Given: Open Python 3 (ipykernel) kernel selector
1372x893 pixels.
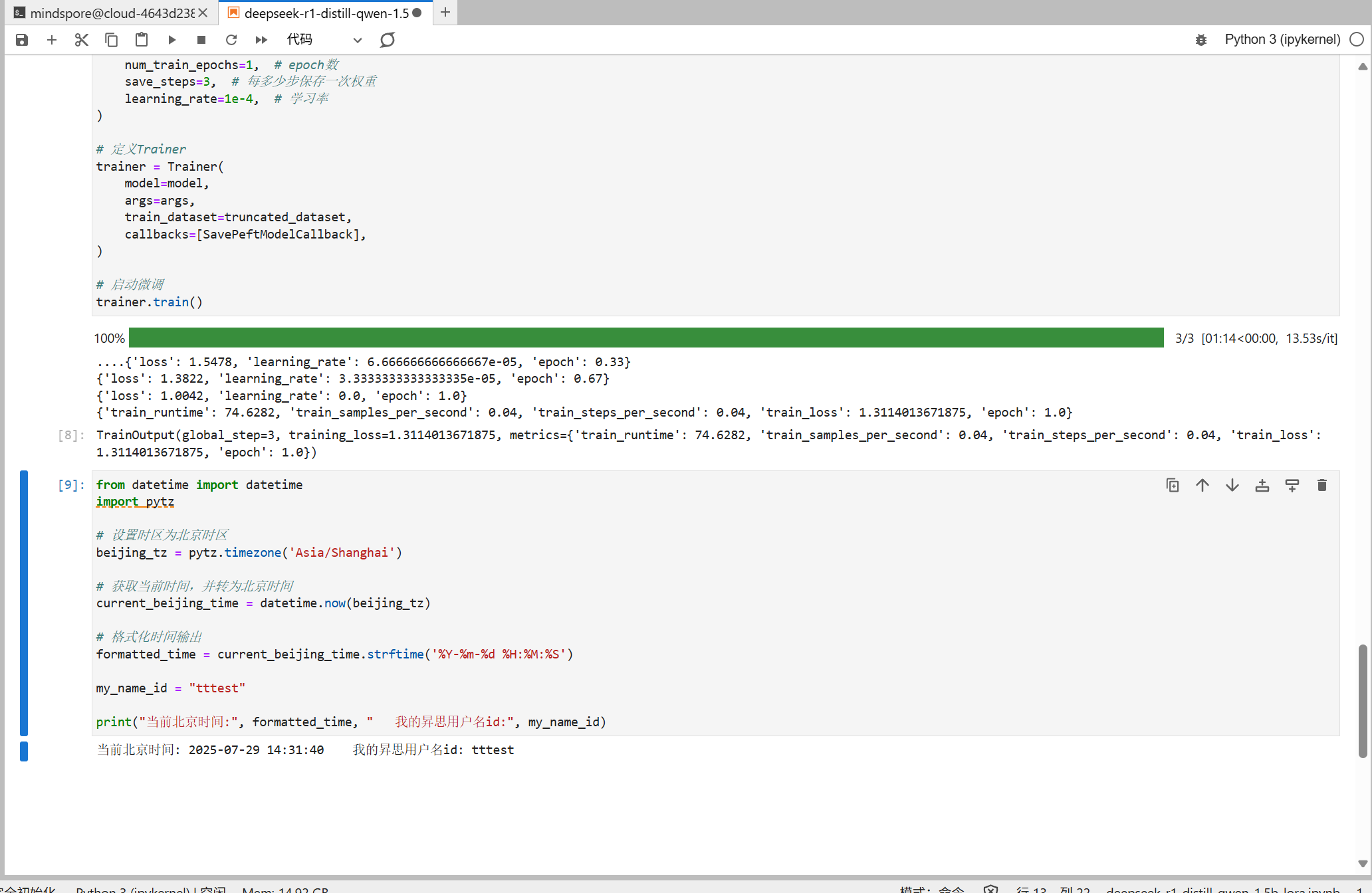Looking at the screenshot, I should 1282,40.
